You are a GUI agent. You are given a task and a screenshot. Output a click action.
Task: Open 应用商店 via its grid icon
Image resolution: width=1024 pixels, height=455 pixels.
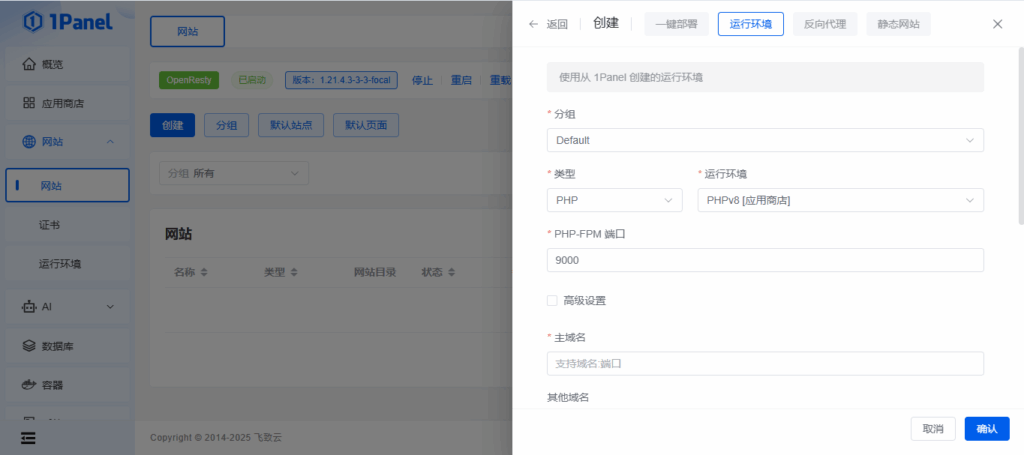[x=29, y=103]
